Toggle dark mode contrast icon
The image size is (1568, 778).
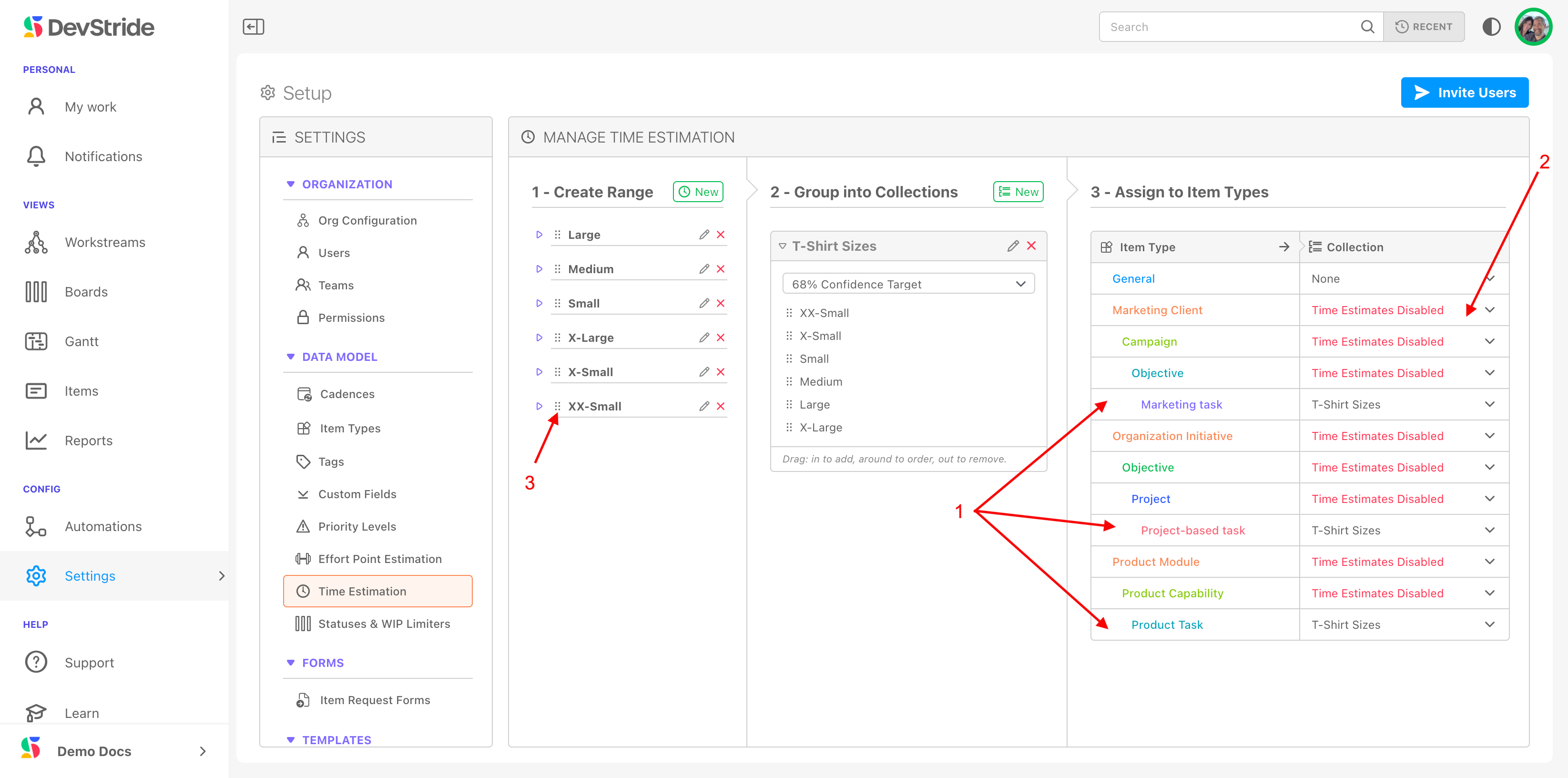(1491, 27)
